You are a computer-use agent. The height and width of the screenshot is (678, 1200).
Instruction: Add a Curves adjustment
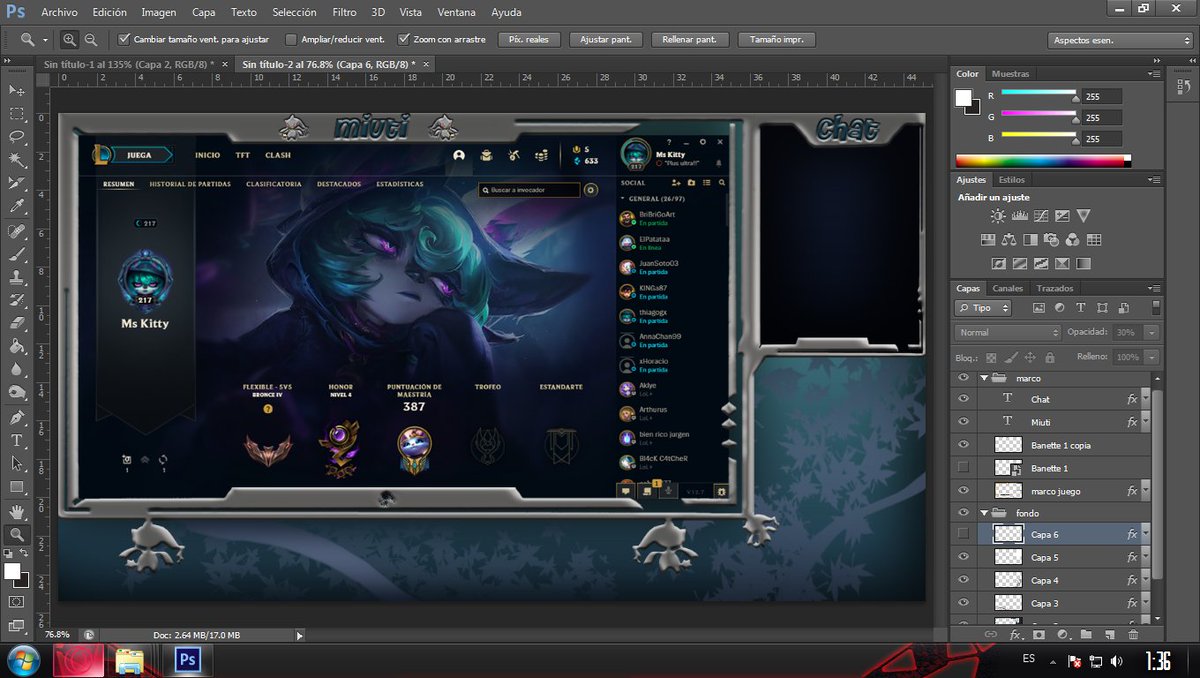(1041, 215)
